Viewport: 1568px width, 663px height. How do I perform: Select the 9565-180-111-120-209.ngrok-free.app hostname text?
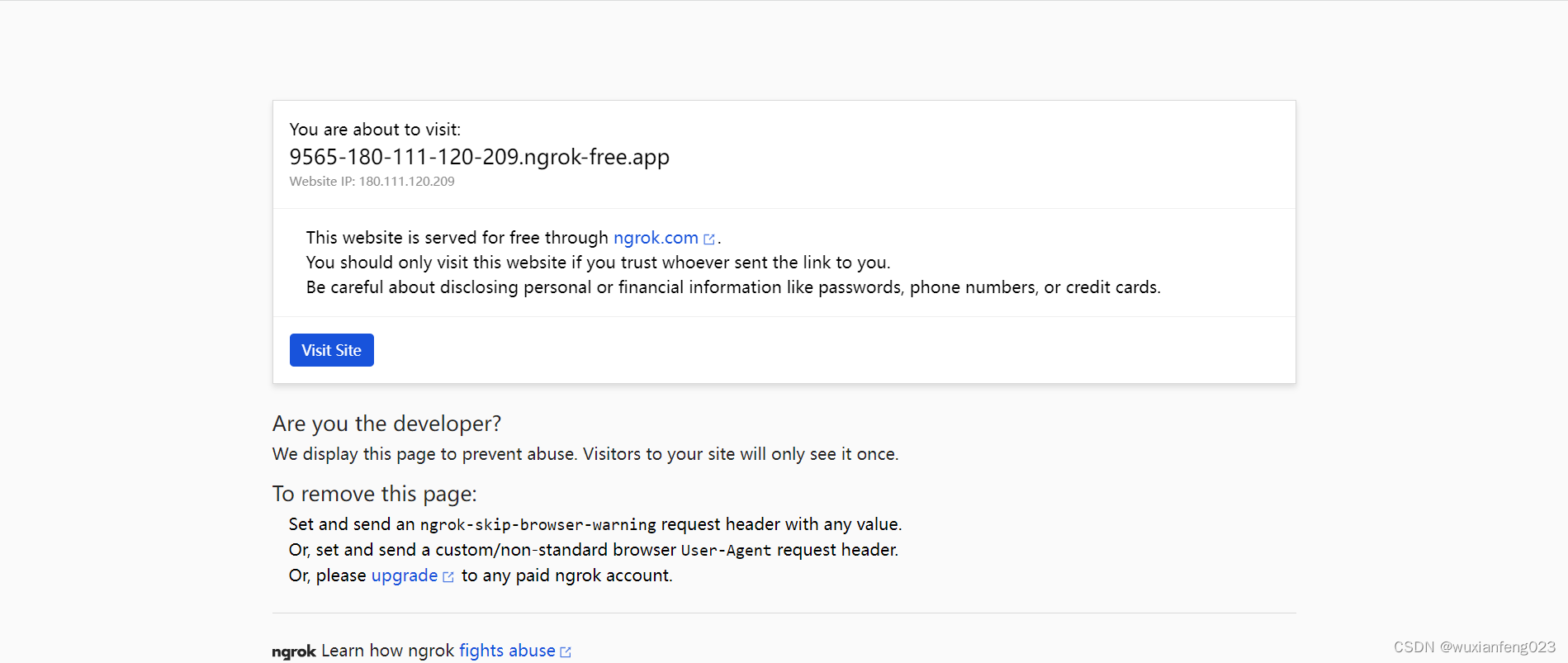click(x=479, y=157)
